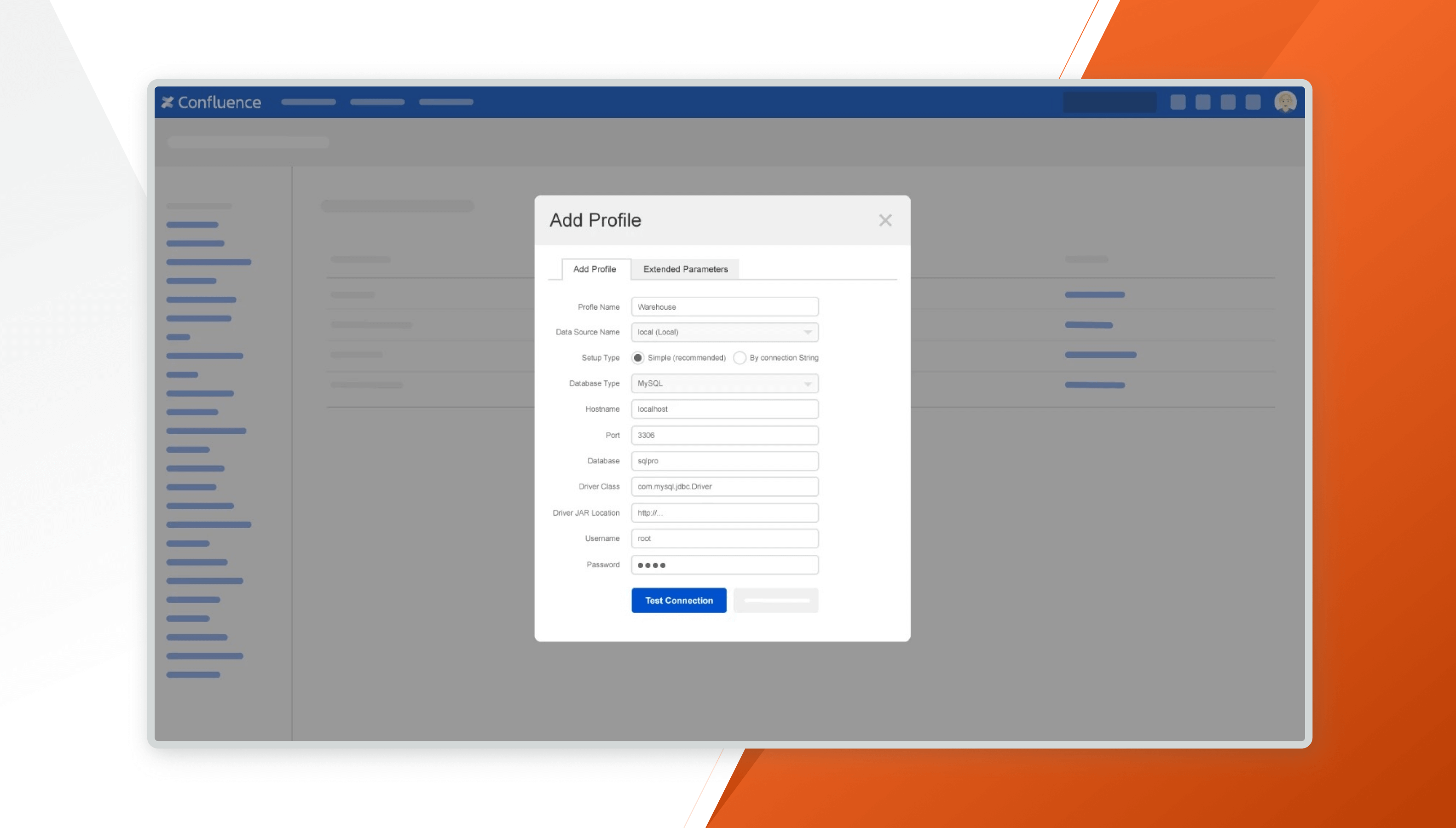Select the Add Profile tab

tap(595, 269)
